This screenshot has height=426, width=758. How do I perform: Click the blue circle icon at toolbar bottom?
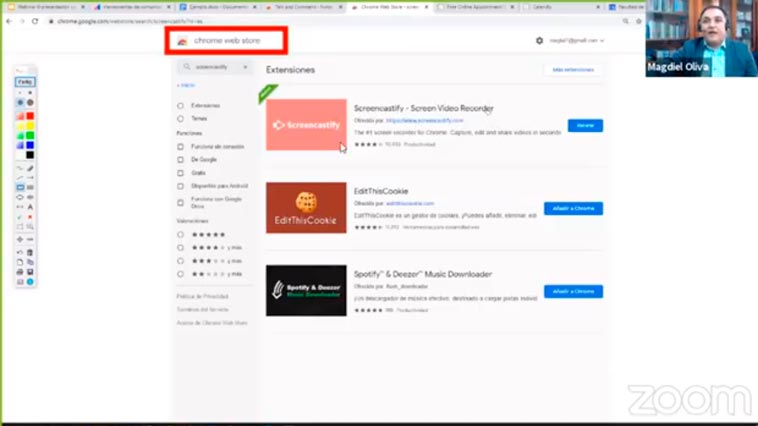click(x=30, y=281)
